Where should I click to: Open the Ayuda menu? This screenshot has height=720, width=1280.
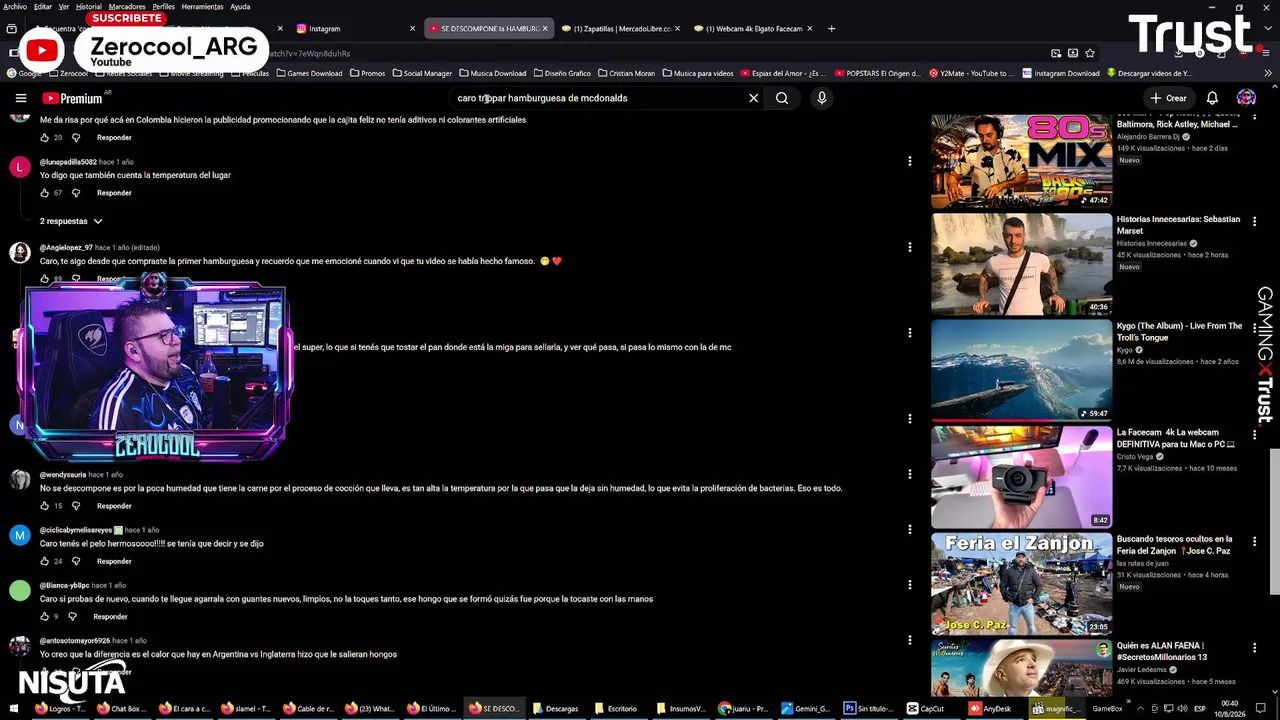[240, 6]
